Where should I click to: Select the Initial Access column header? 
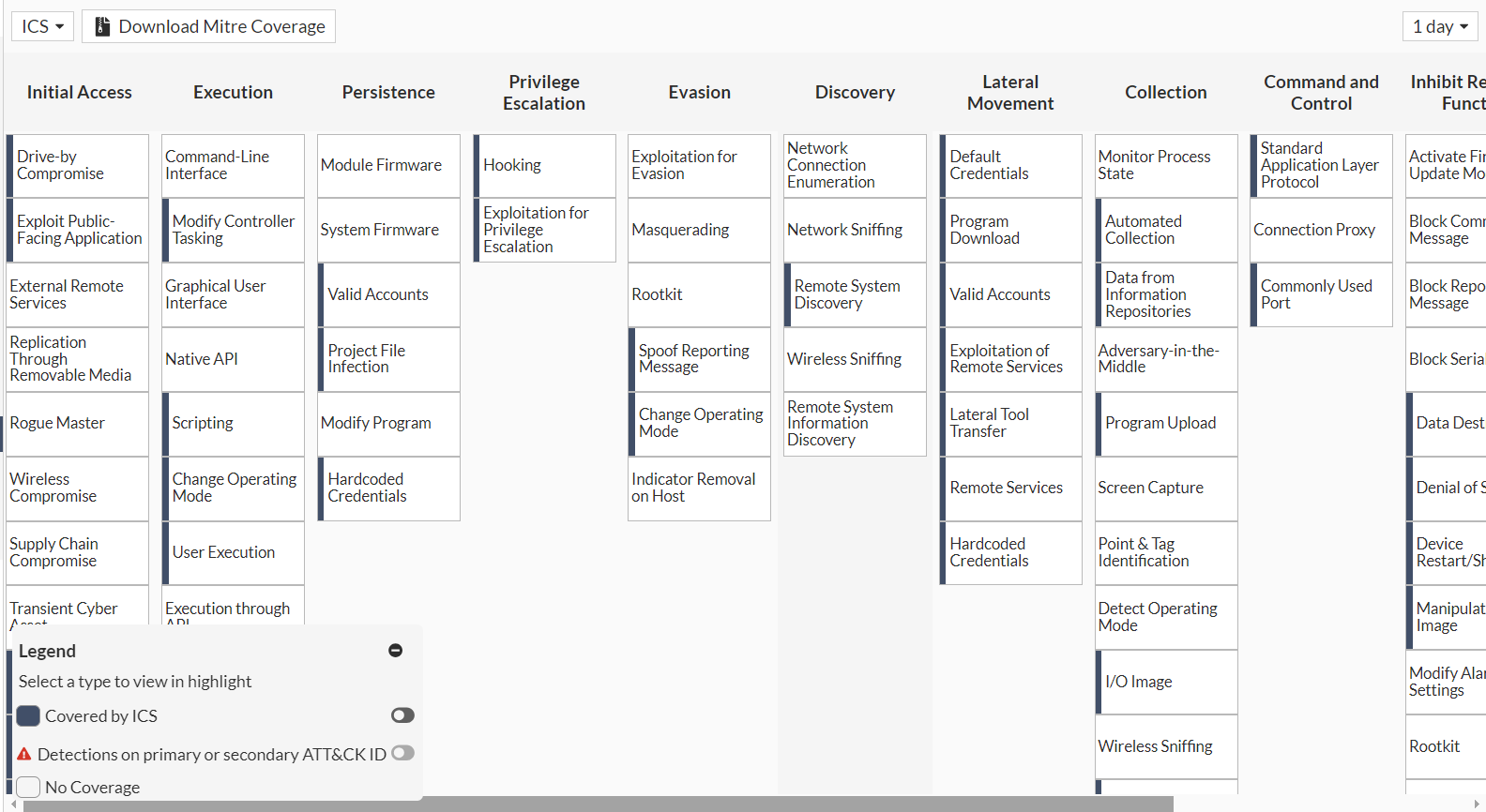point(79,92)
